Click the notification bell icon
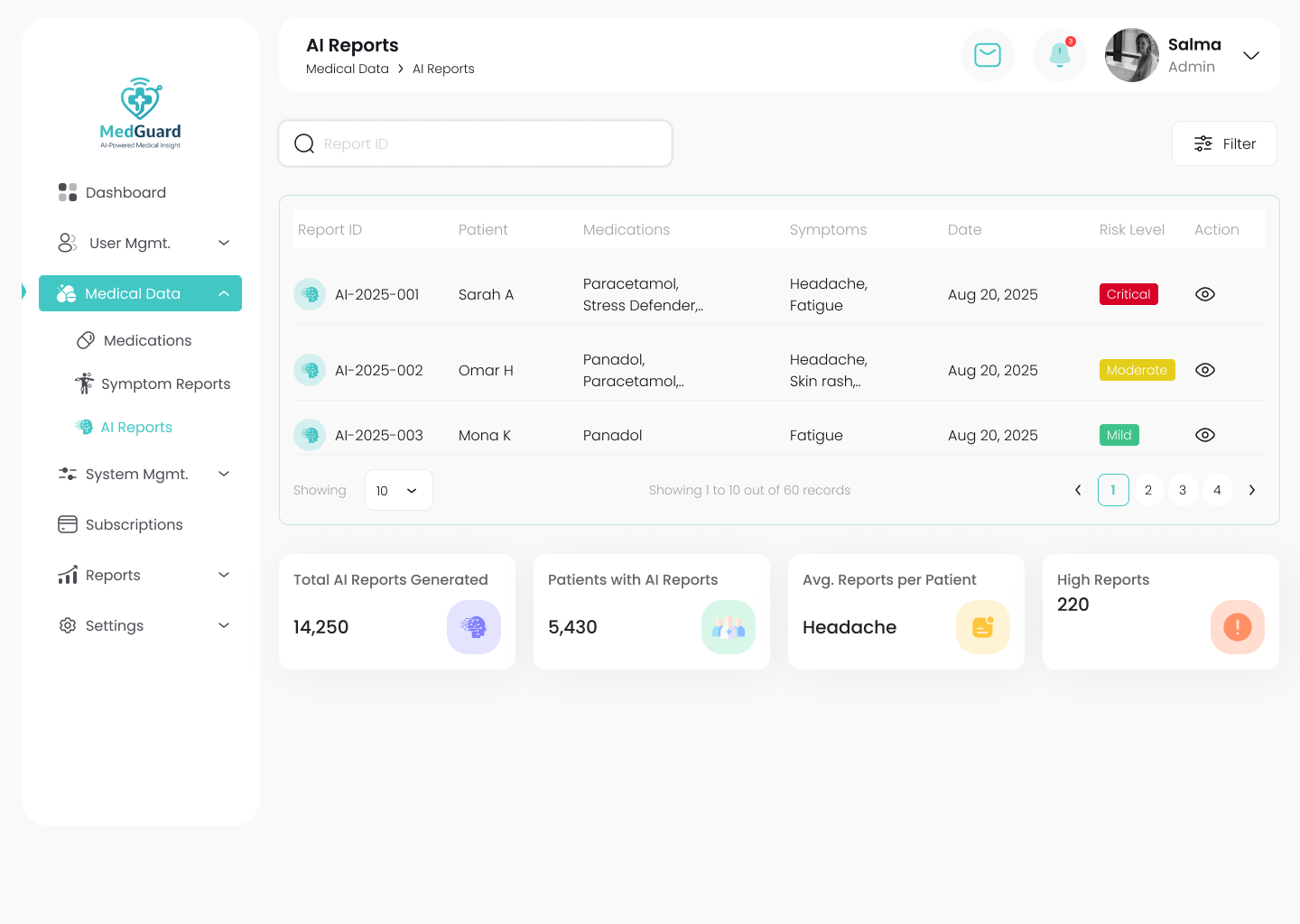The image size is (1300, 924). point(1060,55)
